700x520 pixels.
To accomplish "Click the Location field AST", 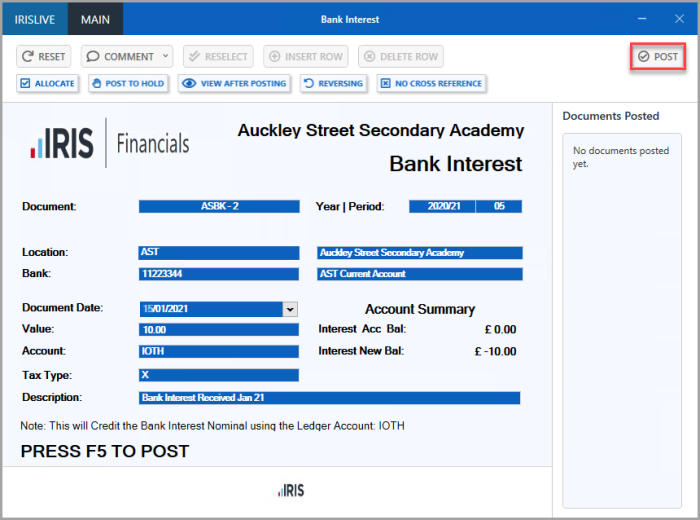I will pos(218,253).
